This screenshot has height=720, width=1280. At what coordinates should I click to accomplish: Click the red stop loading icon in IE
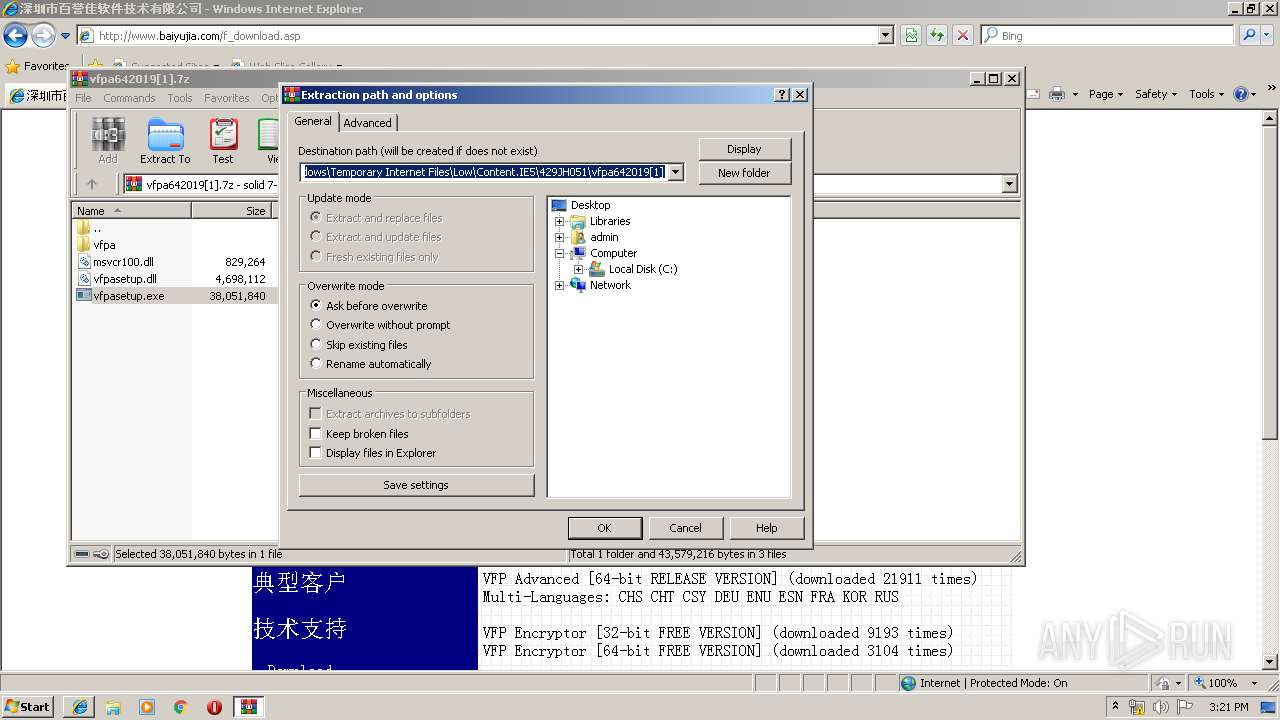[962, 35]
